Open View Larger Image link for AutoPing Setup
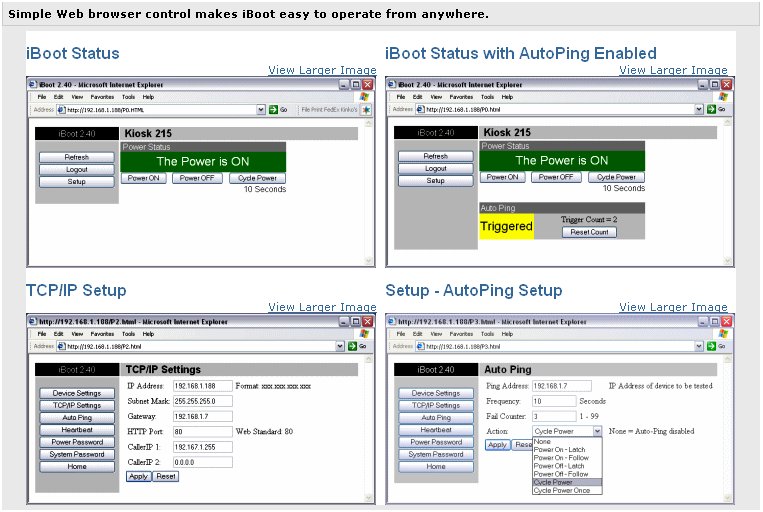This screenshot has height=512, width=763. point(673,307)
